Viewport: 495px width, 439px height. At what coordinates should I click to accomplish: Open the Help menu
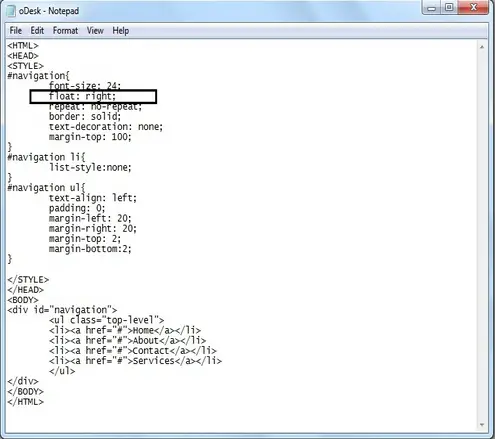[x=120, y=31]
